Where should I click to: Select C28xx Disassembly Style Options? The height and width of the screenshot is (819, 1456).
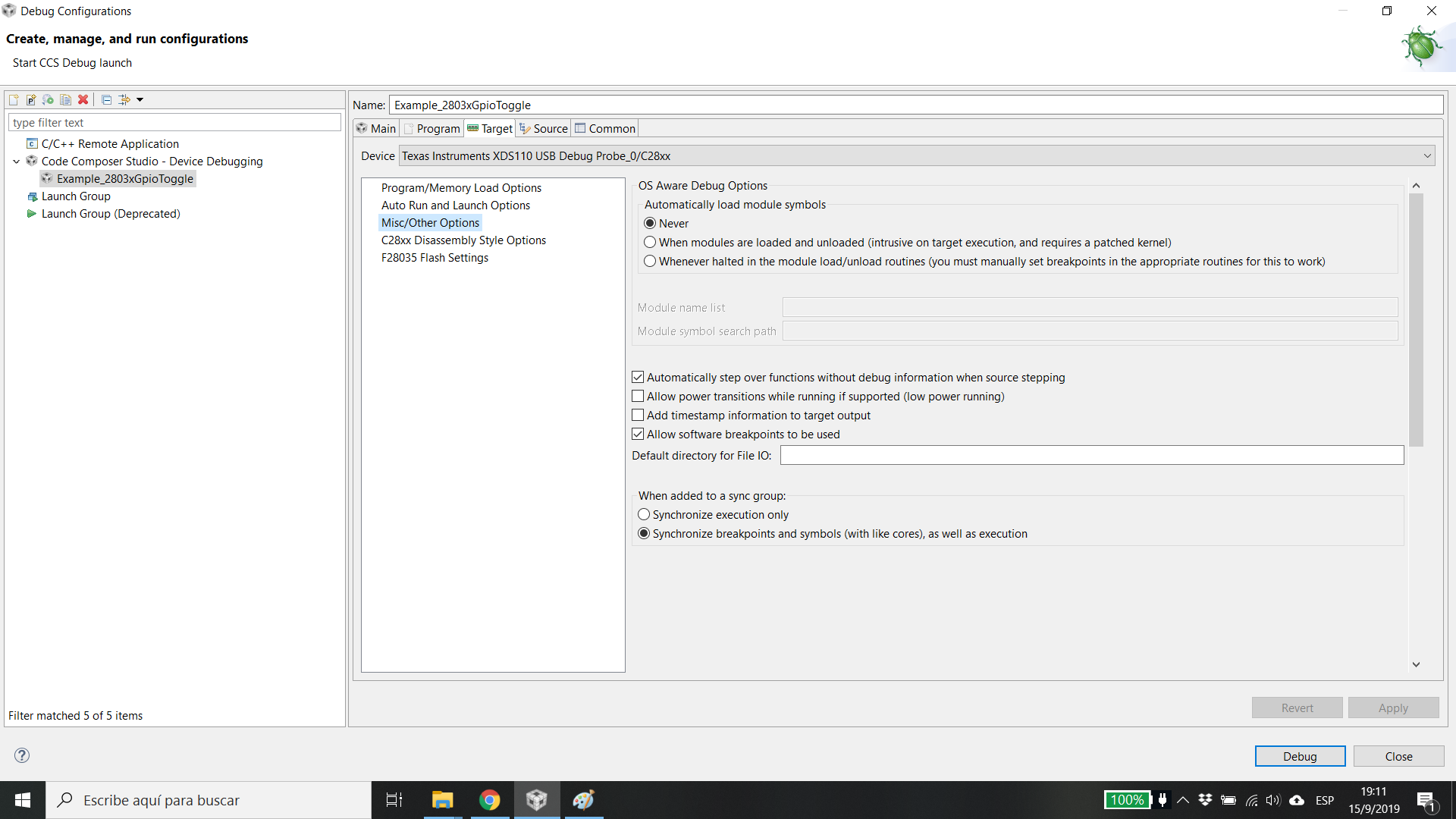click(463, 240)
